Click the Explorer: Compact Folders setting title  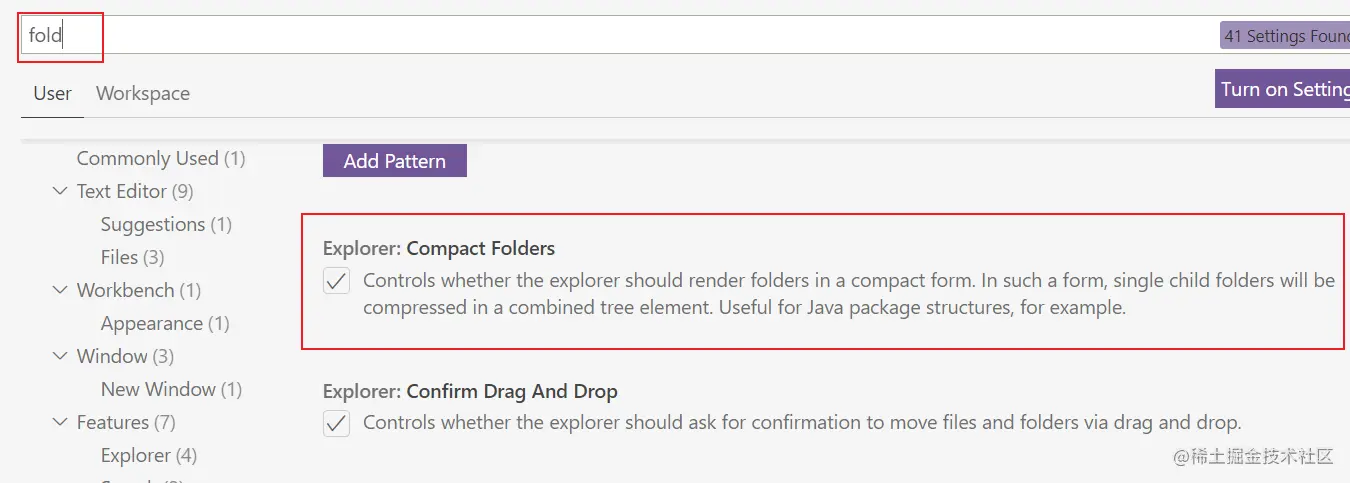[438, 248]
